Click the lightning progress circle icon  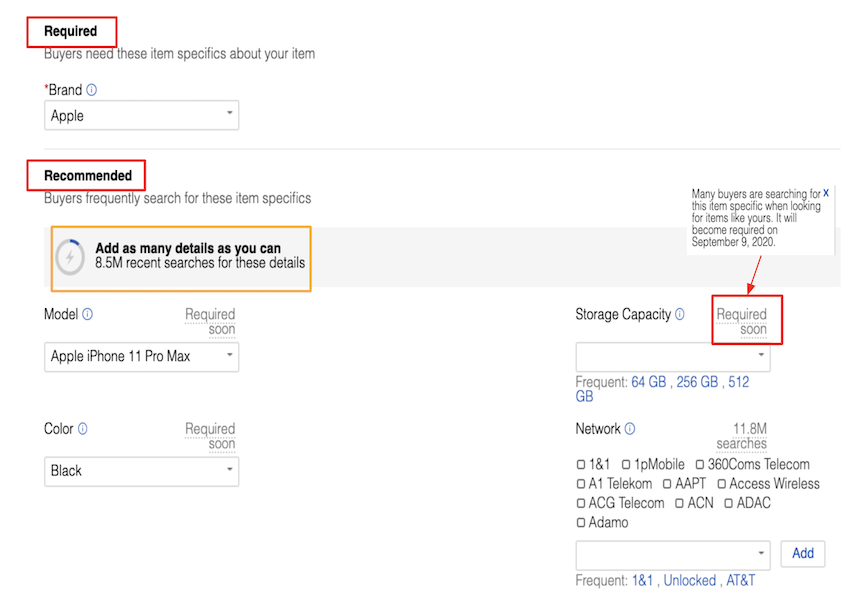70,257
